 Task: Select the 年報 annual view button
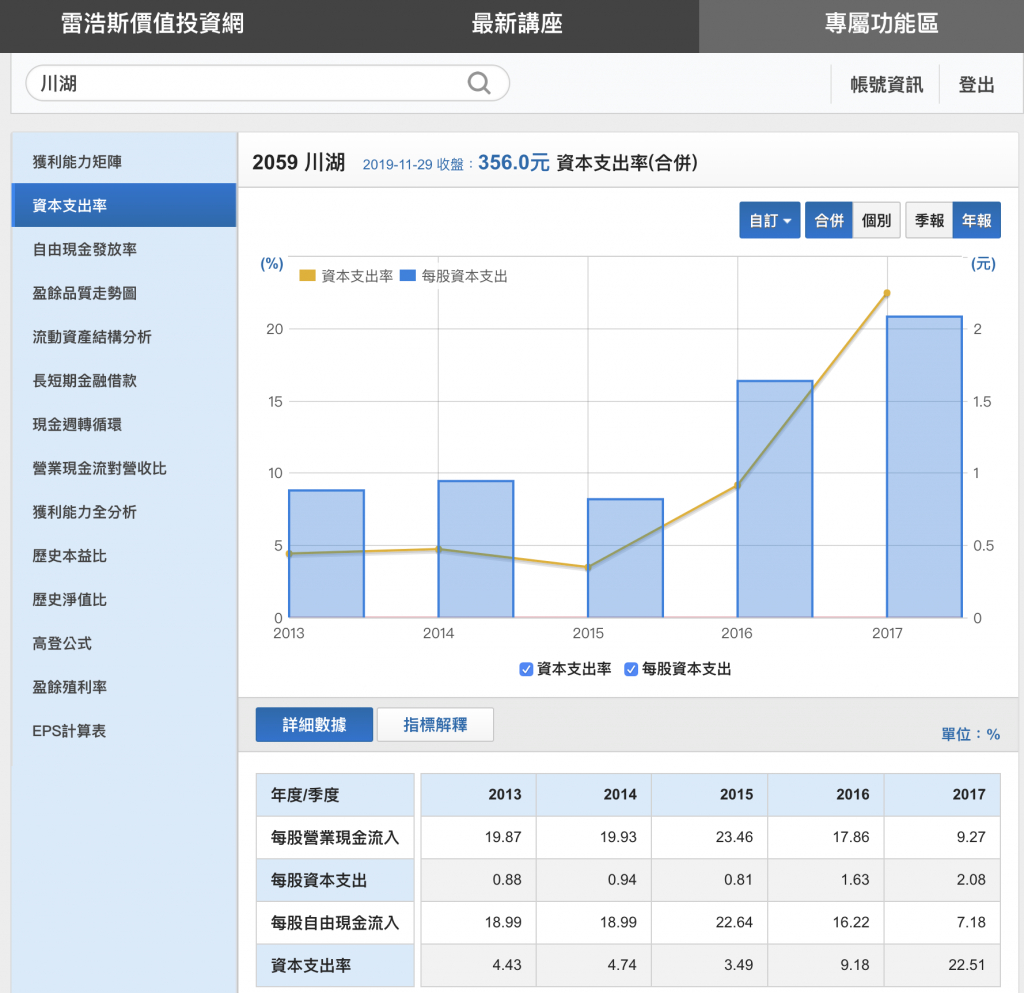coord(976,220)
